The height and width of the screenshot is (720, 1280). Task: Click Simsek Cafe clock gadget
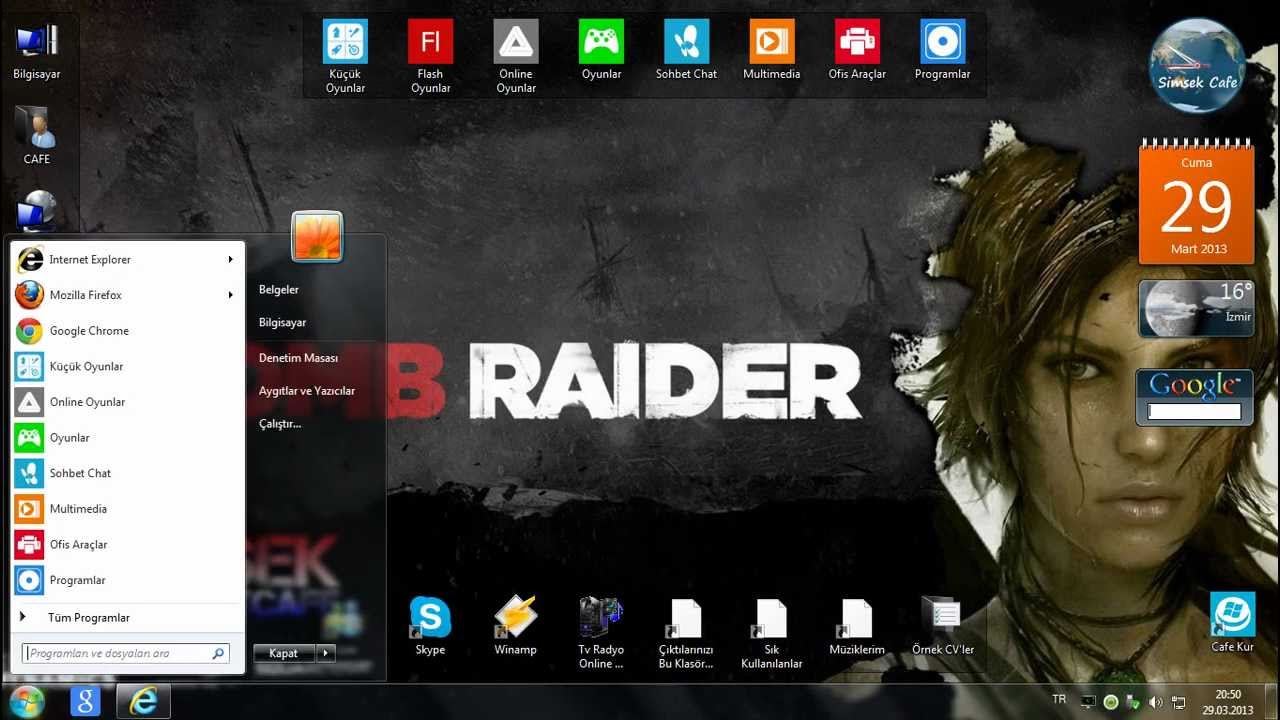coord(1197,66)
